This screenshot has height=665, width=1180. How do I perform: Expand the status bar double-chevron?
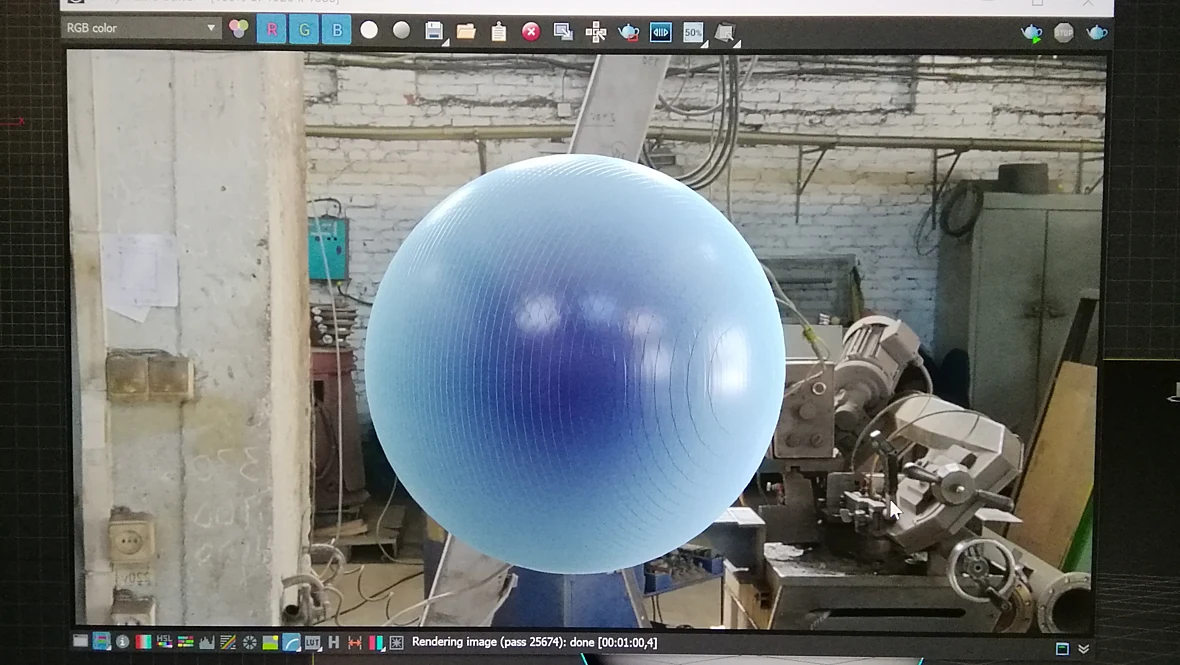tap(1084, 648)
